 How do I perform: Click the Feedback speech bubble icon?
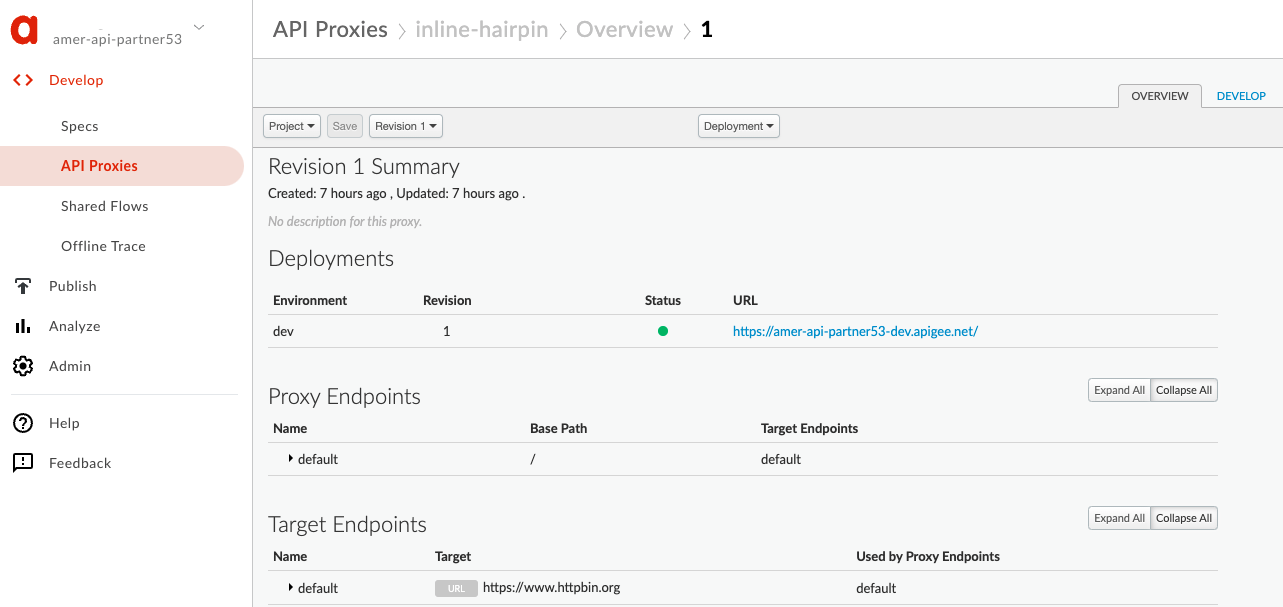(23, 463)
